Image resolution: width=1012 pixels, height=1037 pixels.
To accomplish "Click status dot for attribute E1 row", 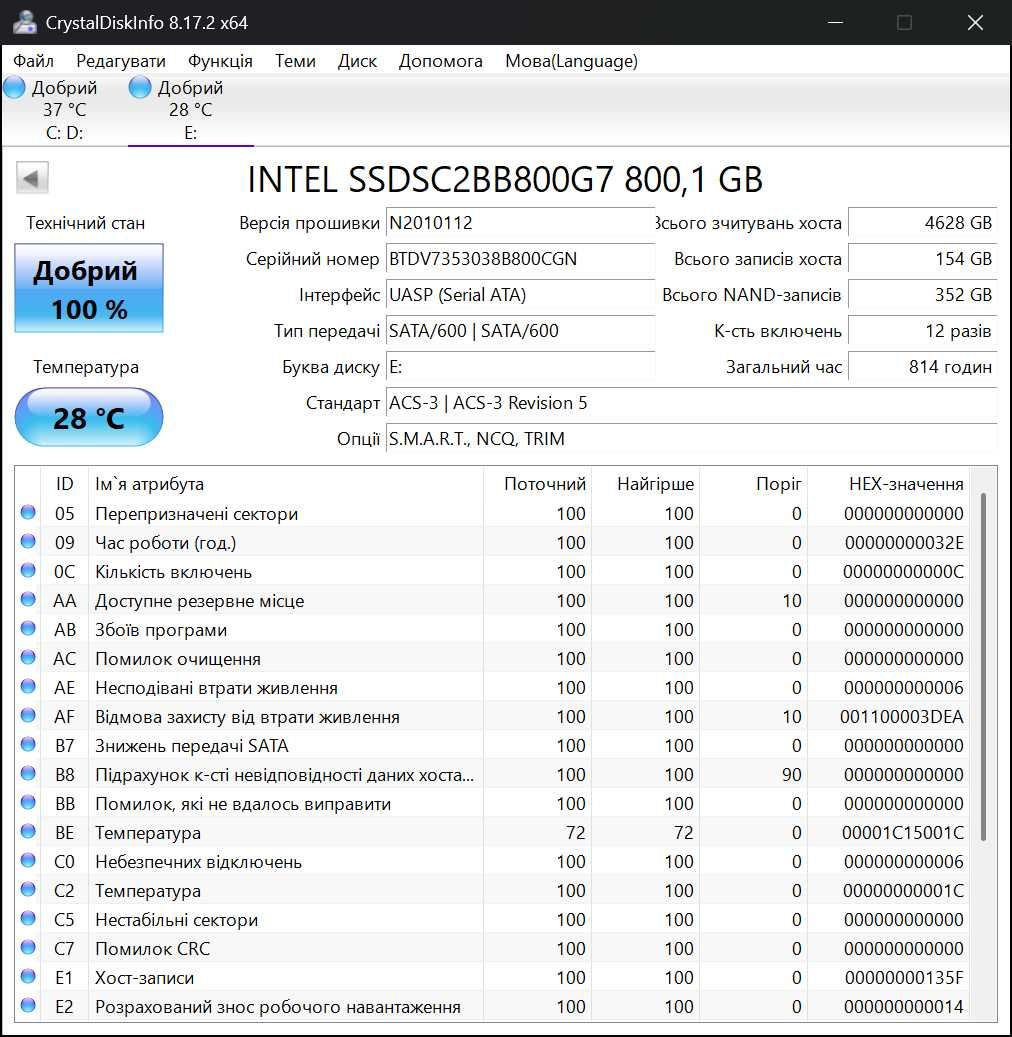I will pos(28,977).
